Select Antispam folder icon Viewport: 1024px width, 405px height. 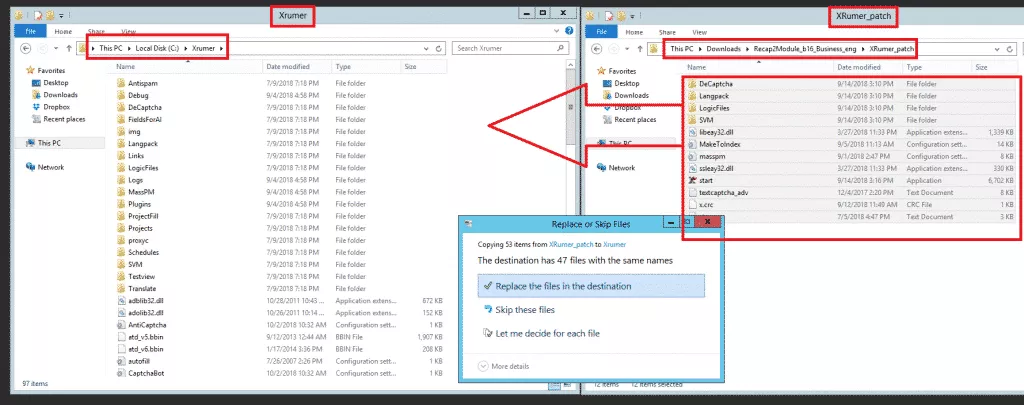point(121,84)
